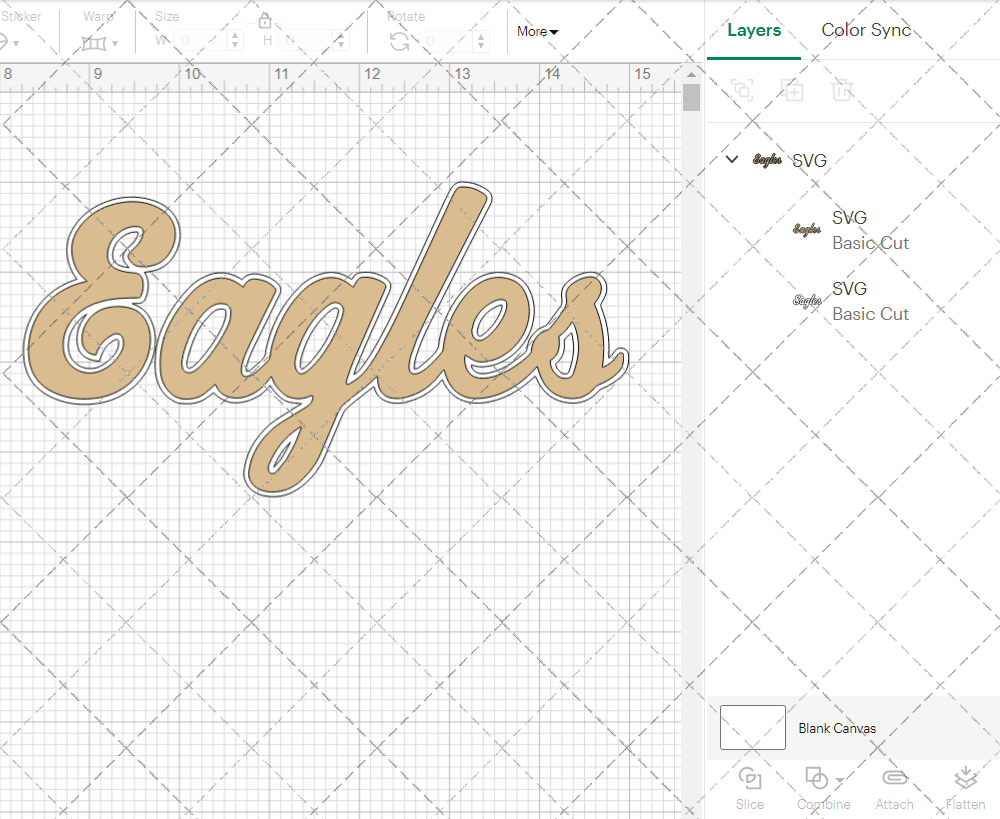This screenshot has width=1000, height=819.
Task: Toggle the size aspect ratio lock
Action: tap(266, 20)
